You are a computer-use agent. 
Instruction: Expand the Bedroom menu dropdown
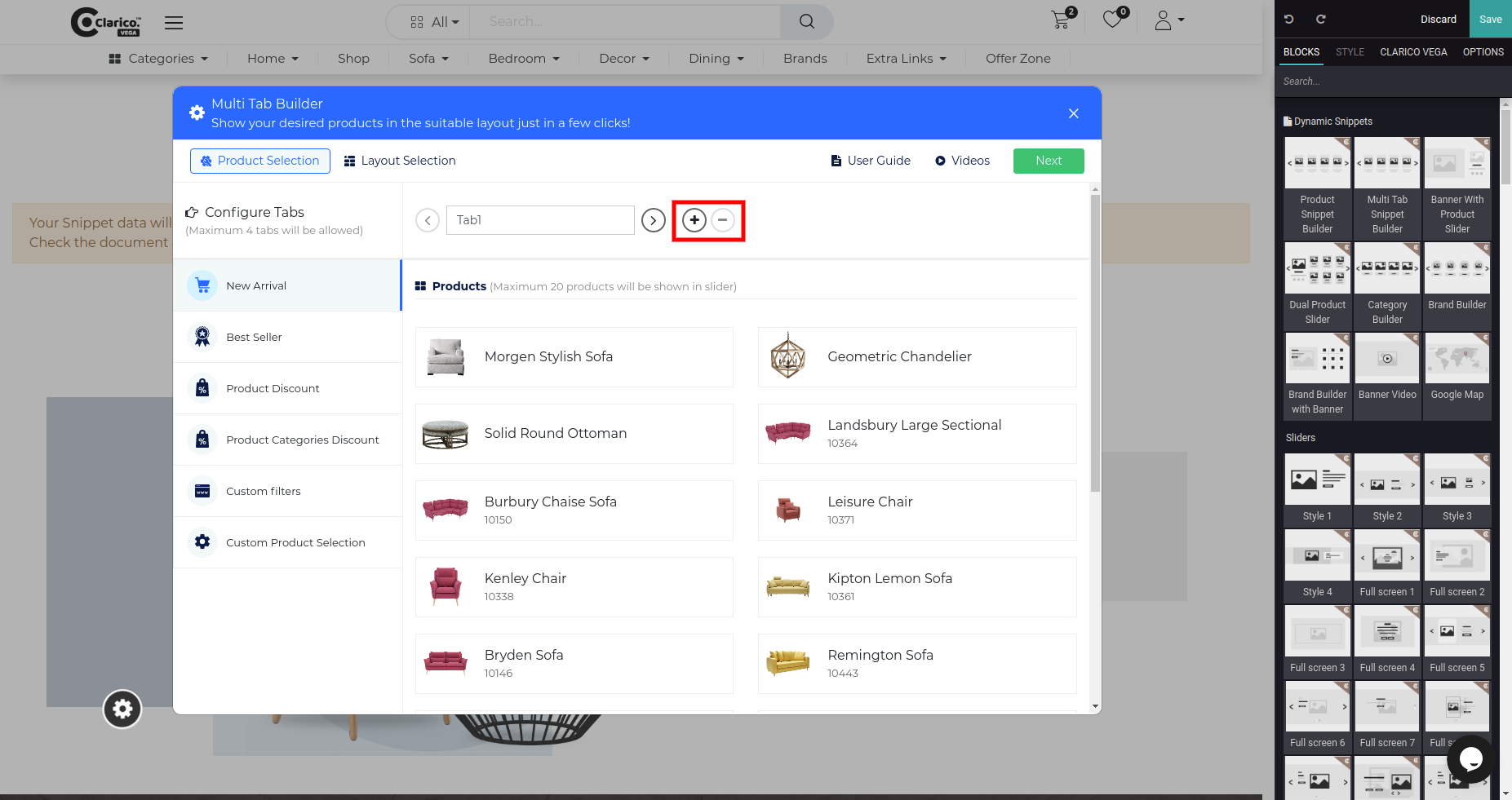coord(524,59)
